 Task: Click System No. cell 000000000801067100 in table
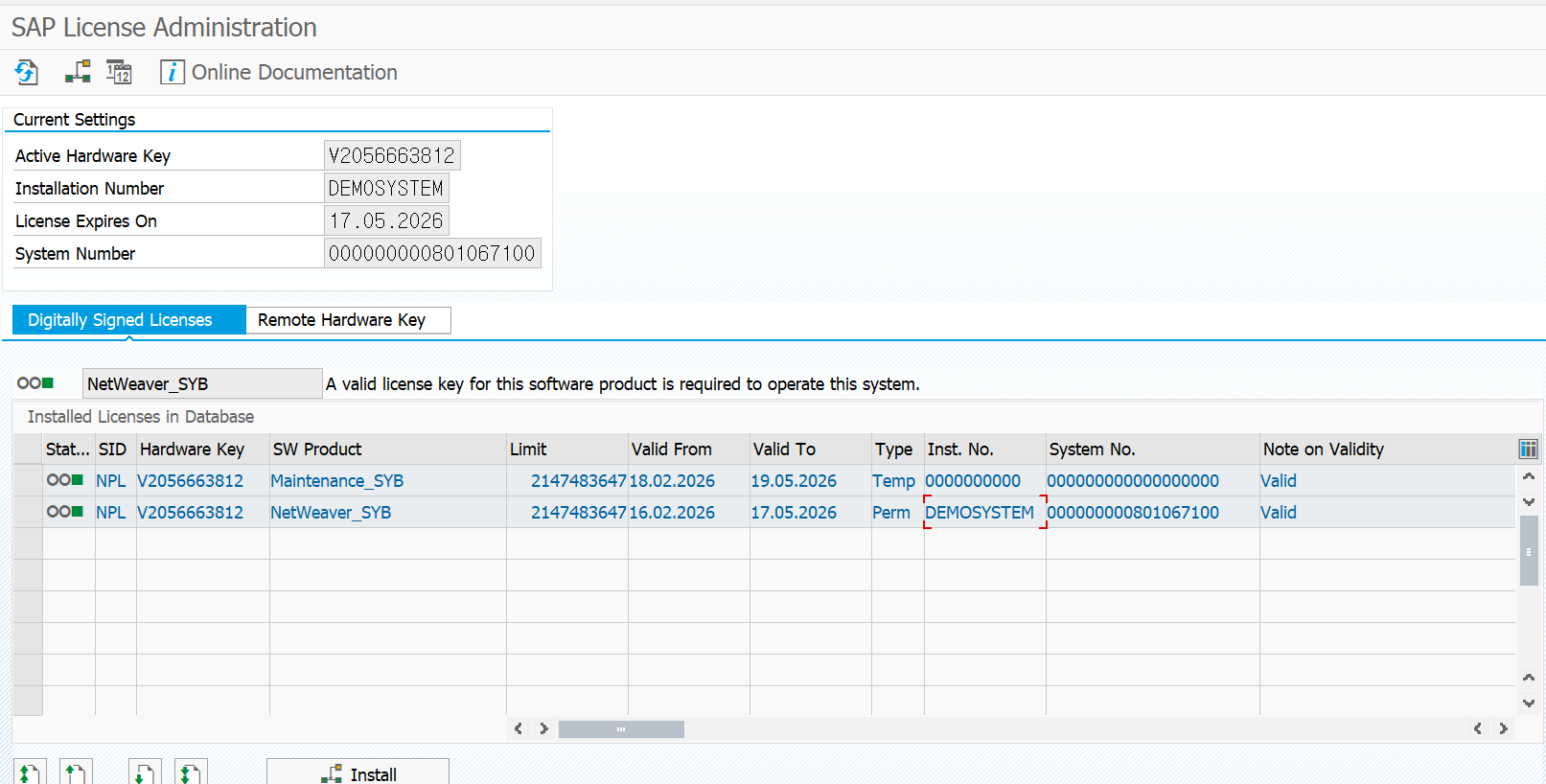[1153, 512]
